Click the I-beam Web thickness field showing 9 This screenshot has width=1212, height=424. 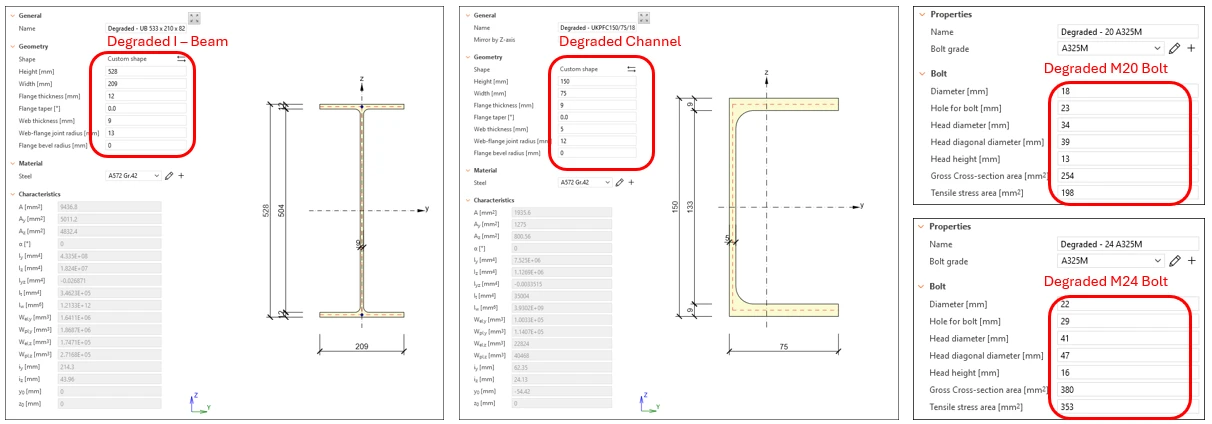146,121
